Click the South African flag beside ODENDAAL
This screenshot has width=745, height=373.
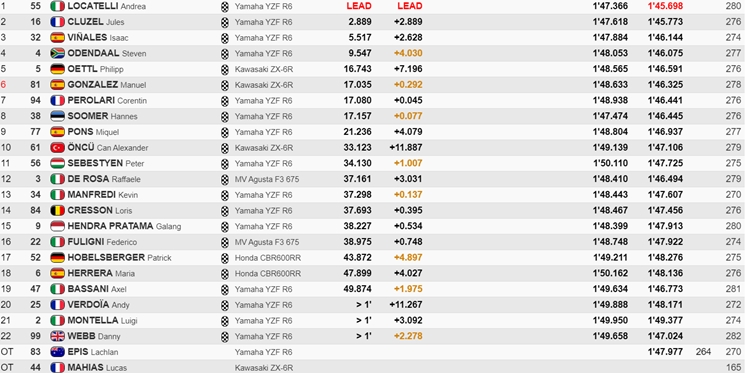(57, 53)
